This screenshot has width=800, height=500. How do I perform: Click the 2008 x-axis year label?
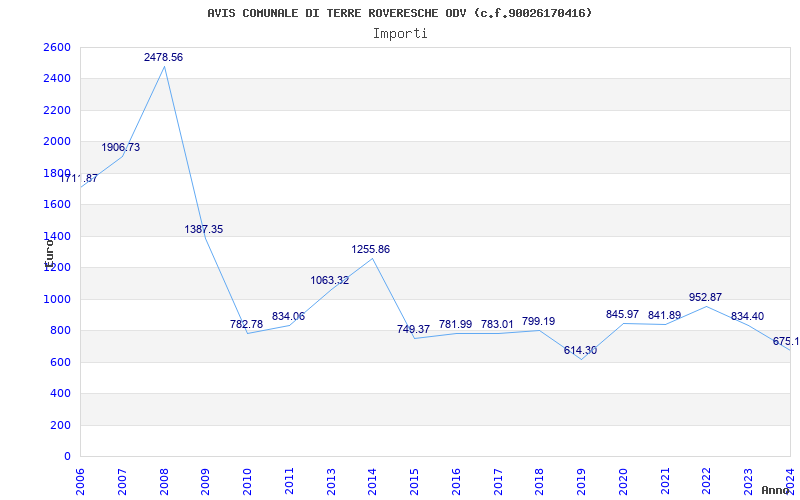pyautogui.click(x=164, y=482)
